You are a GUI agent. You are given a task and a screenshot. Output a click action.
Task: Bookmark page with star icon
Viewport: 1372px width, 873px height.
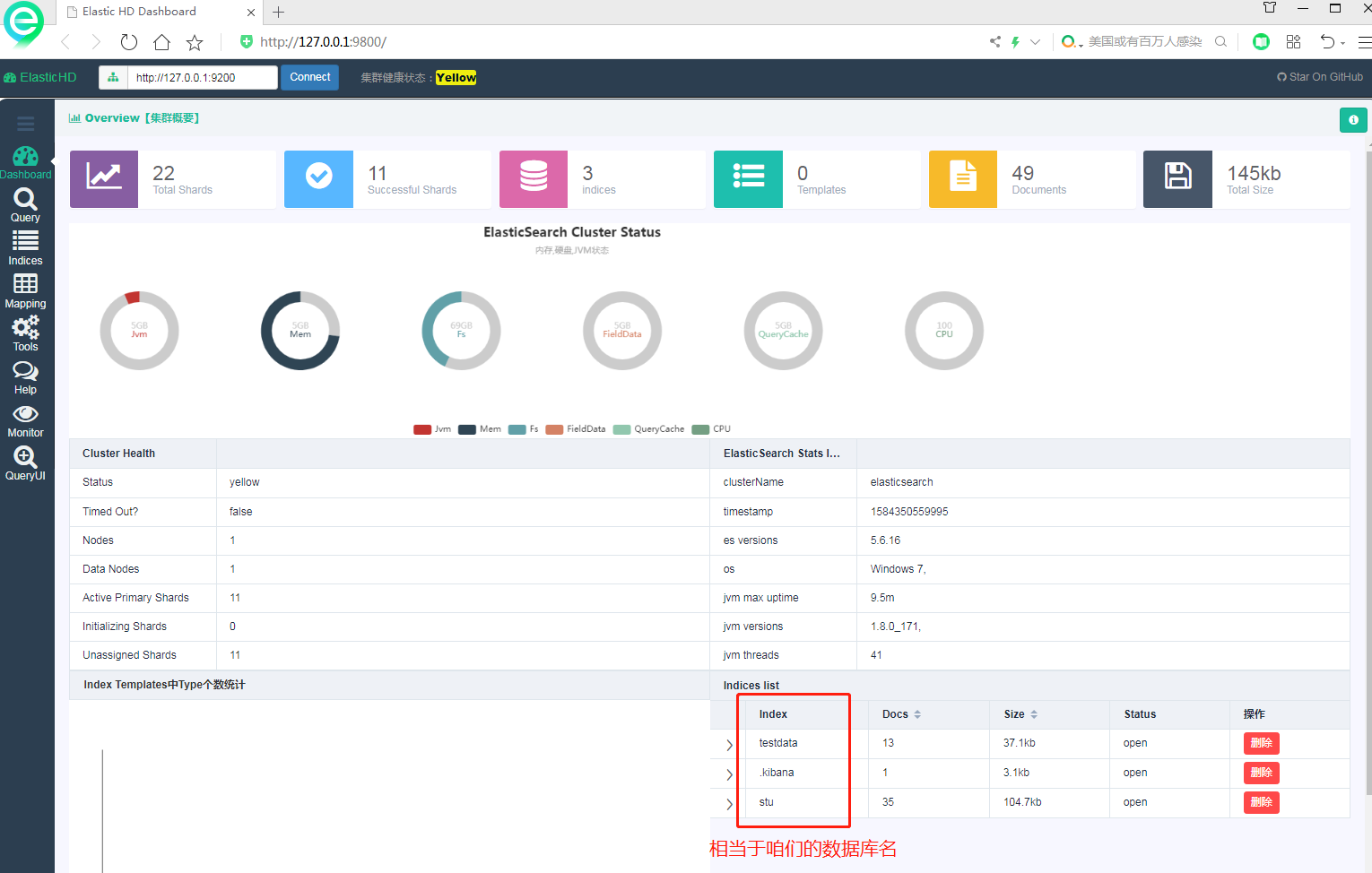(195, 42)
